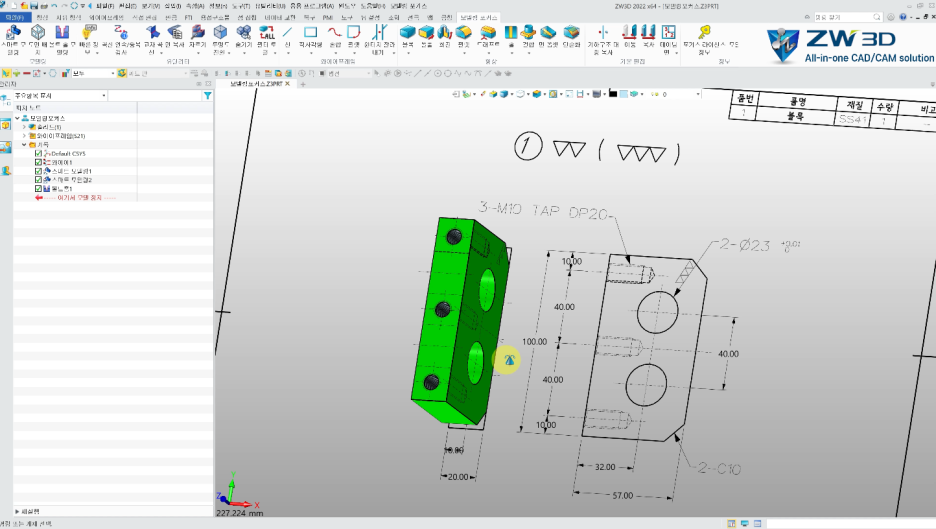
Task: Click the curve icon with info badge
Action: (x=121, y=33)
